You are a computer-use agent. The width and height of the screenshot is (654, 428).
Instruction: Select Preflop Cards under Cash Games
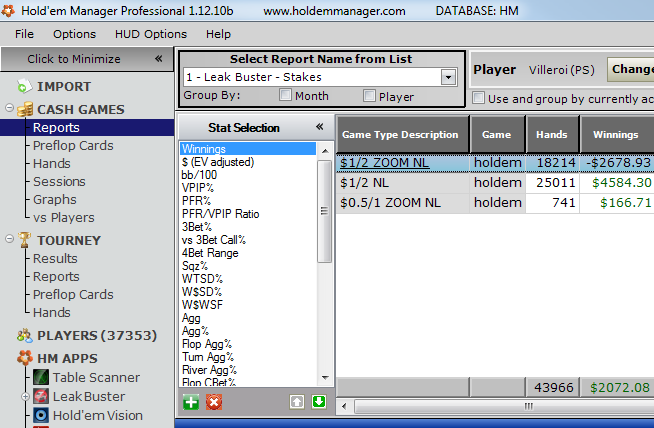point(73,145)
